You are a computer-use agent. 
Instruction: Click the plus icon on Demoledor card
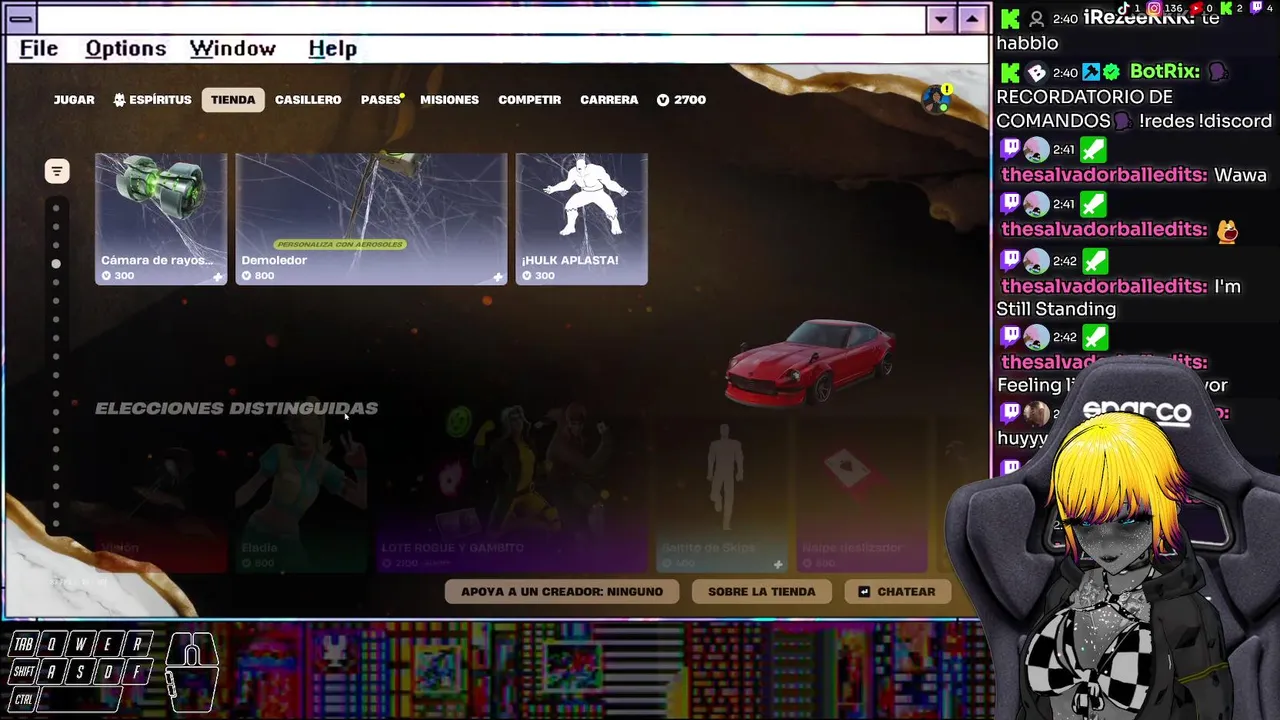tap(497, 277)
